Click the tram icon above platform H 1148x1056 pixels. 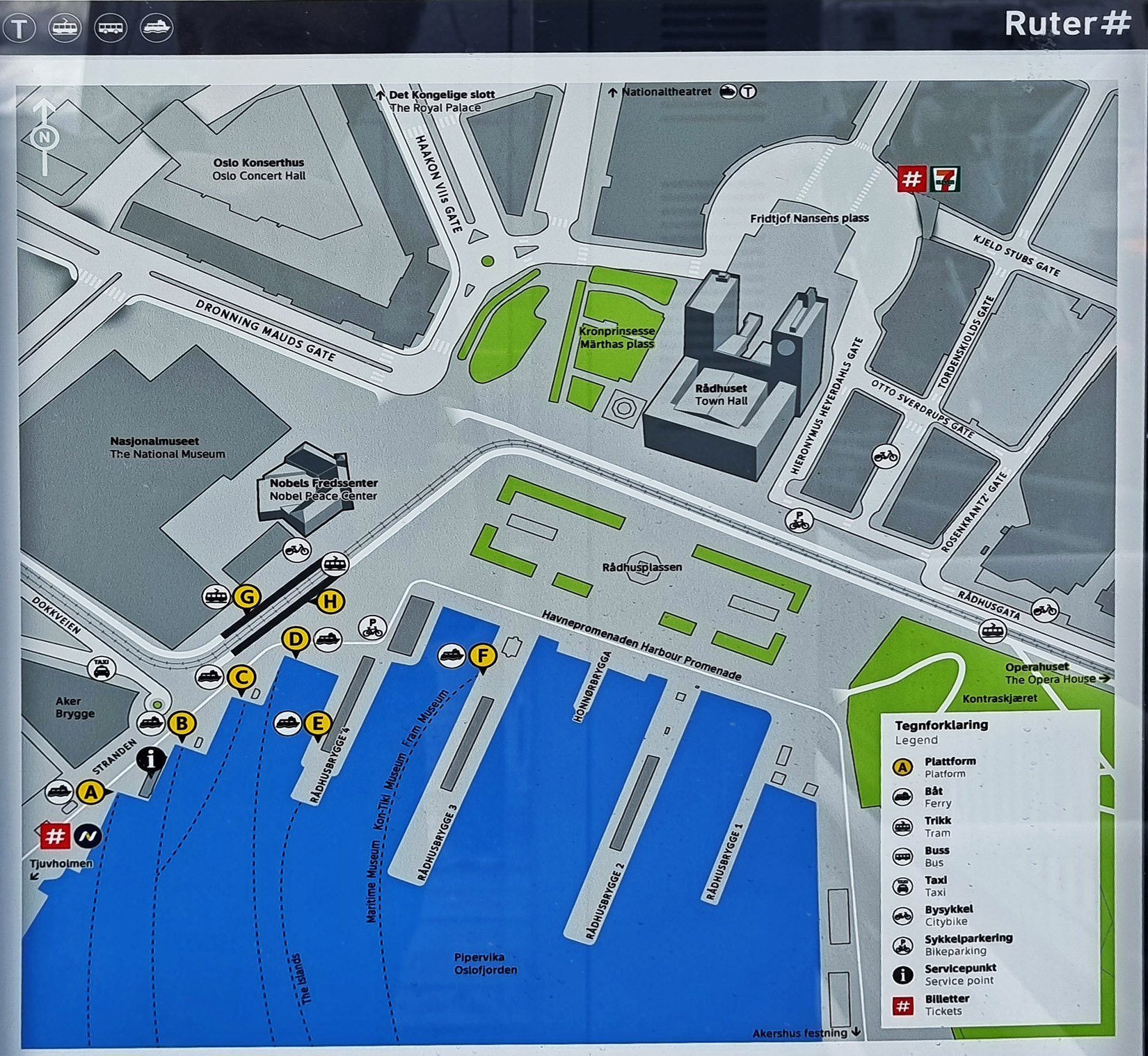coord(335,564)
